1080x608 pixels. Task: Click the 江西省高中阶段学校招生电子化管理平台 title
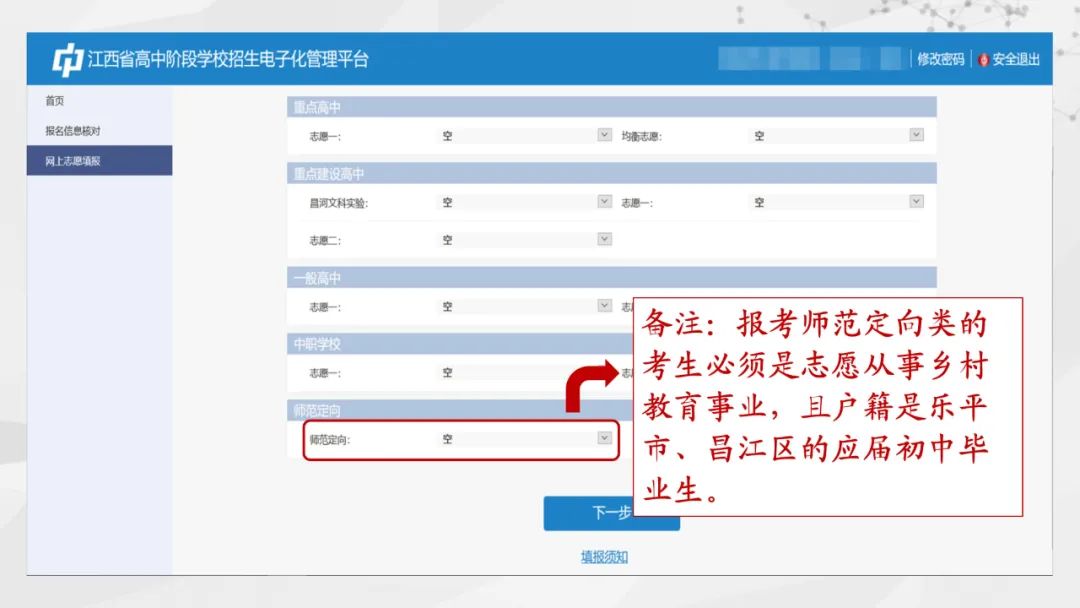click(x=228, y=60)
